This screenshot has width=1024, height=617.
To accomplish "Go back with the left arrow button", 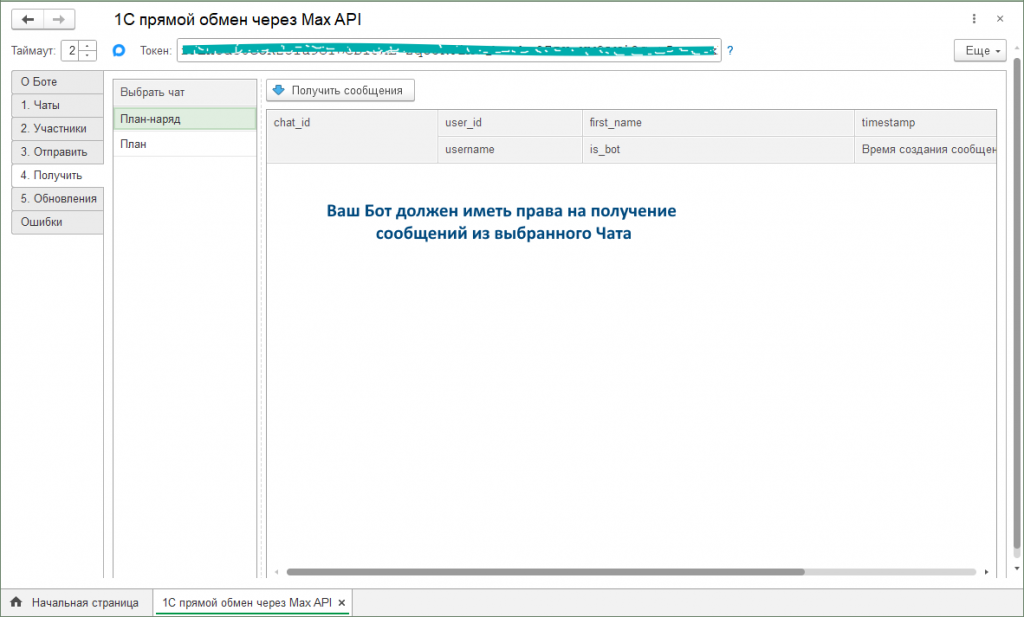I will (x=27, y=20).
